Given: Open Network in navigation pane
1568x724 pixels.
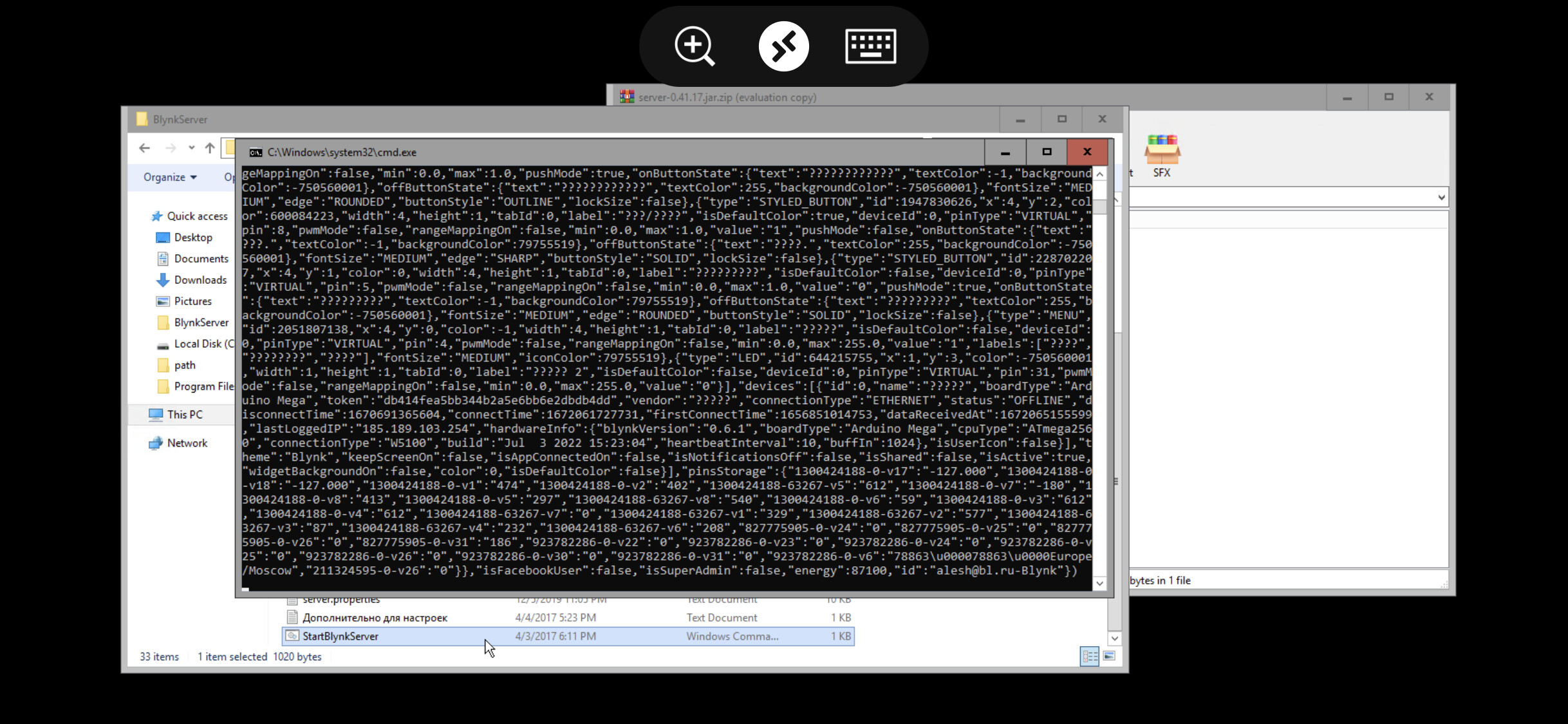Looking at the screenshot, I should 187,443.
